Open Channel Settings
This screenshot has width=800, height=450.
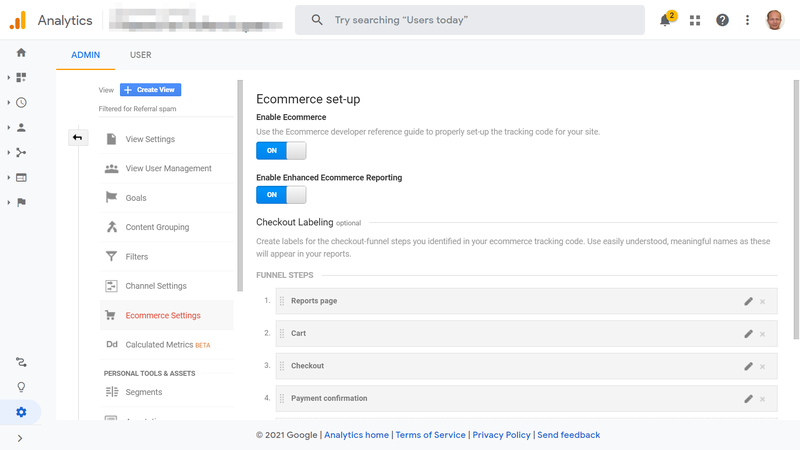(x=166, y=286)
